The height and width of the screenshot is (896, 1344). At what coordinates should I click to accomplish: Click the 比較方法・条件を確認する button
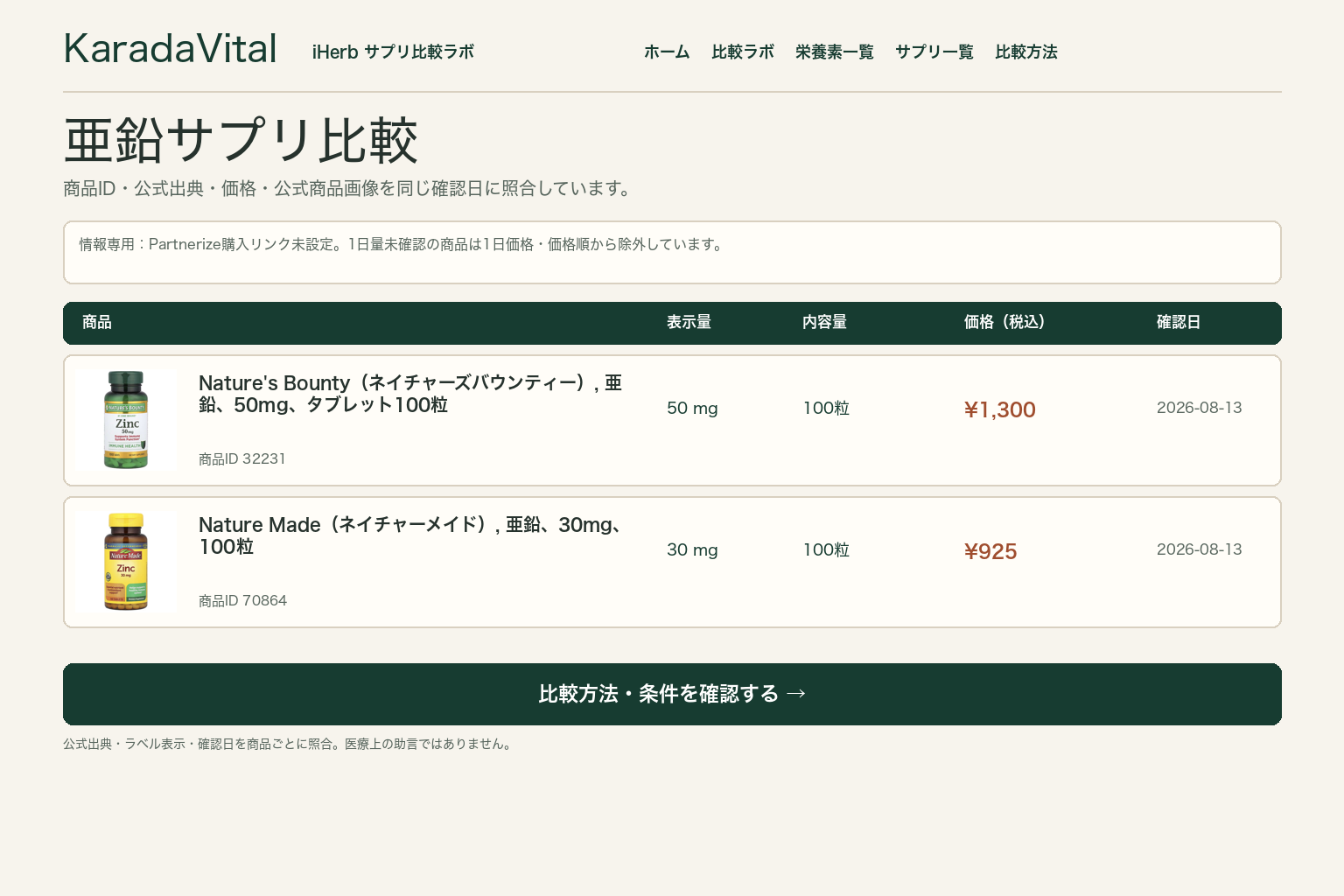[x=672, y=694]
